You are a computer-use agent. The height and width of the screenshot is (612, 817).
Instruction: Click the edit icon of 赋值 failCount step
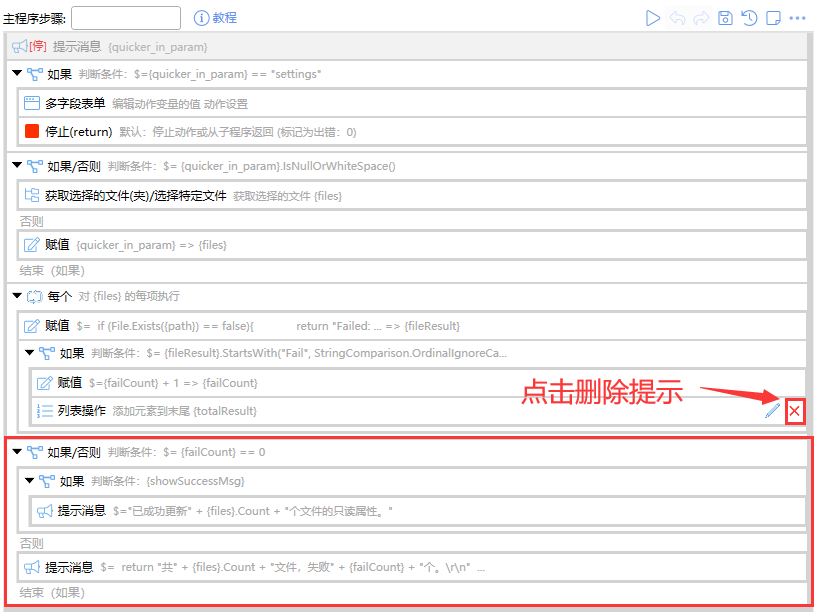pos(44,383)
